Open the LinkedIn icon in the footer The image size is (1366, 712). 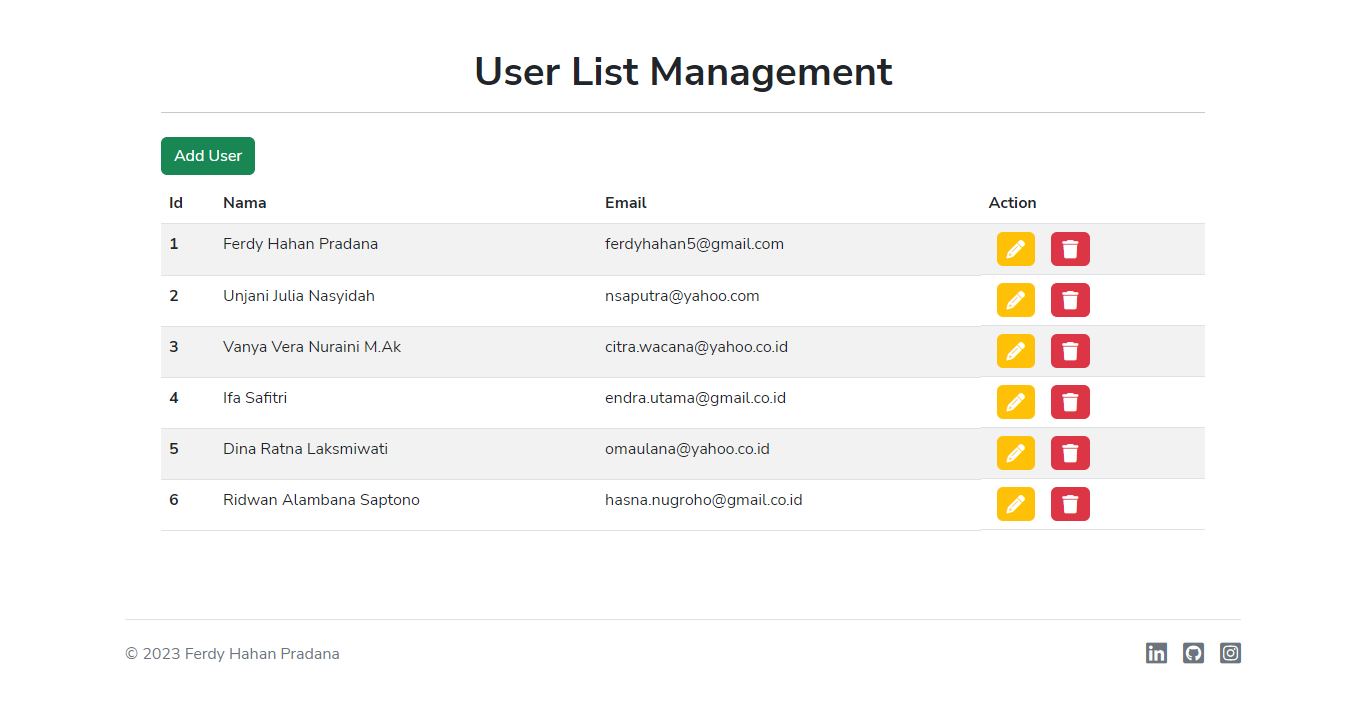coord(1156,652)
